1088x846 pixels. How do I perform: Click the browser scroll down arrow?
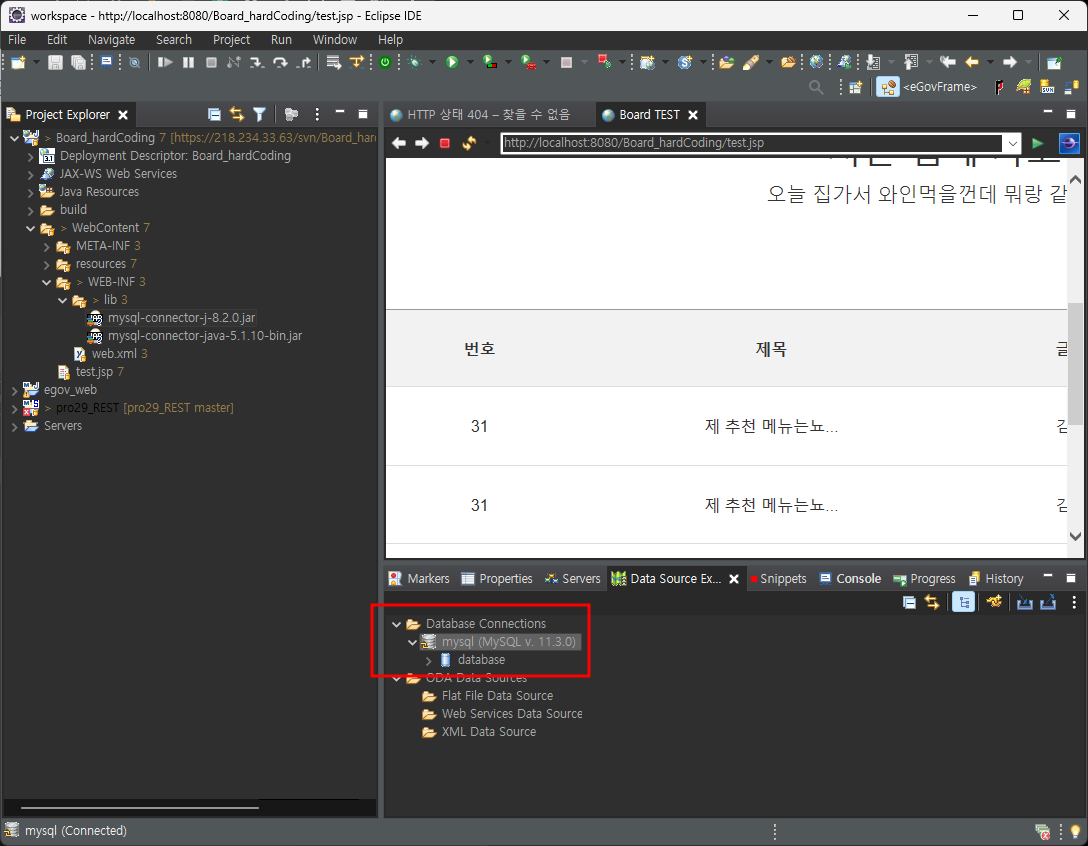pos(1075,536)
